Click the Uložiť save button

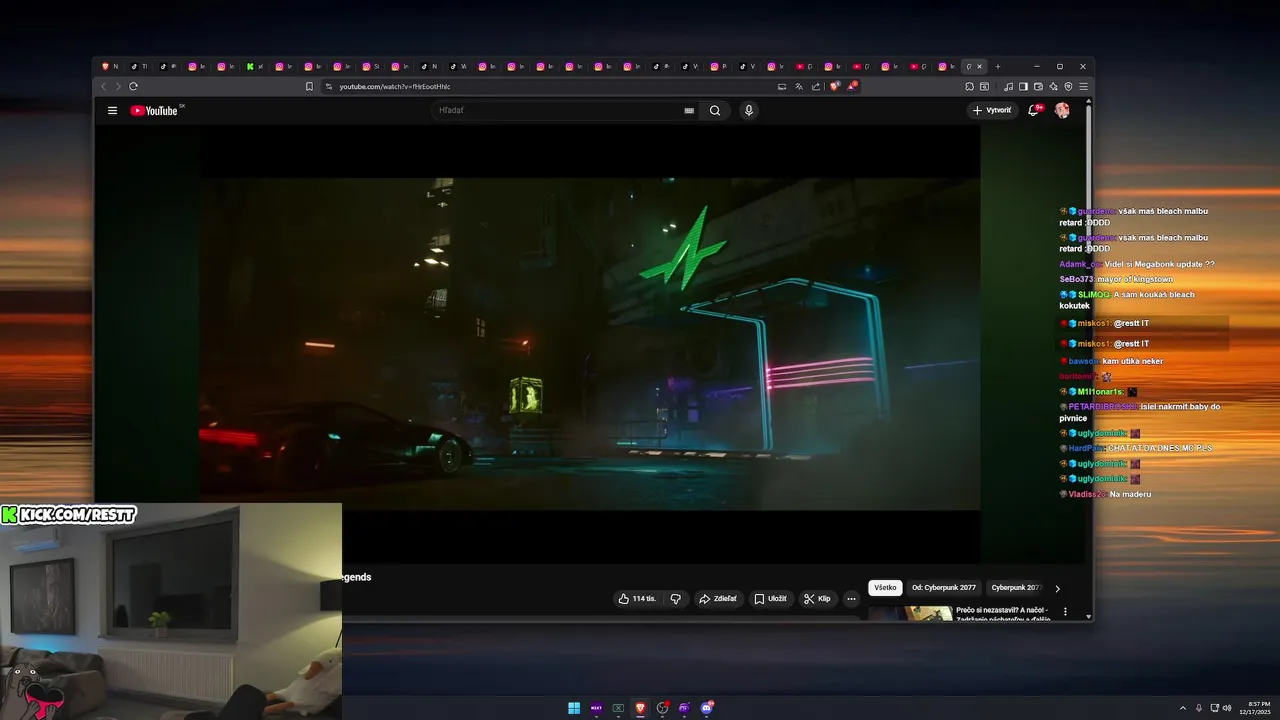point(770,599)
